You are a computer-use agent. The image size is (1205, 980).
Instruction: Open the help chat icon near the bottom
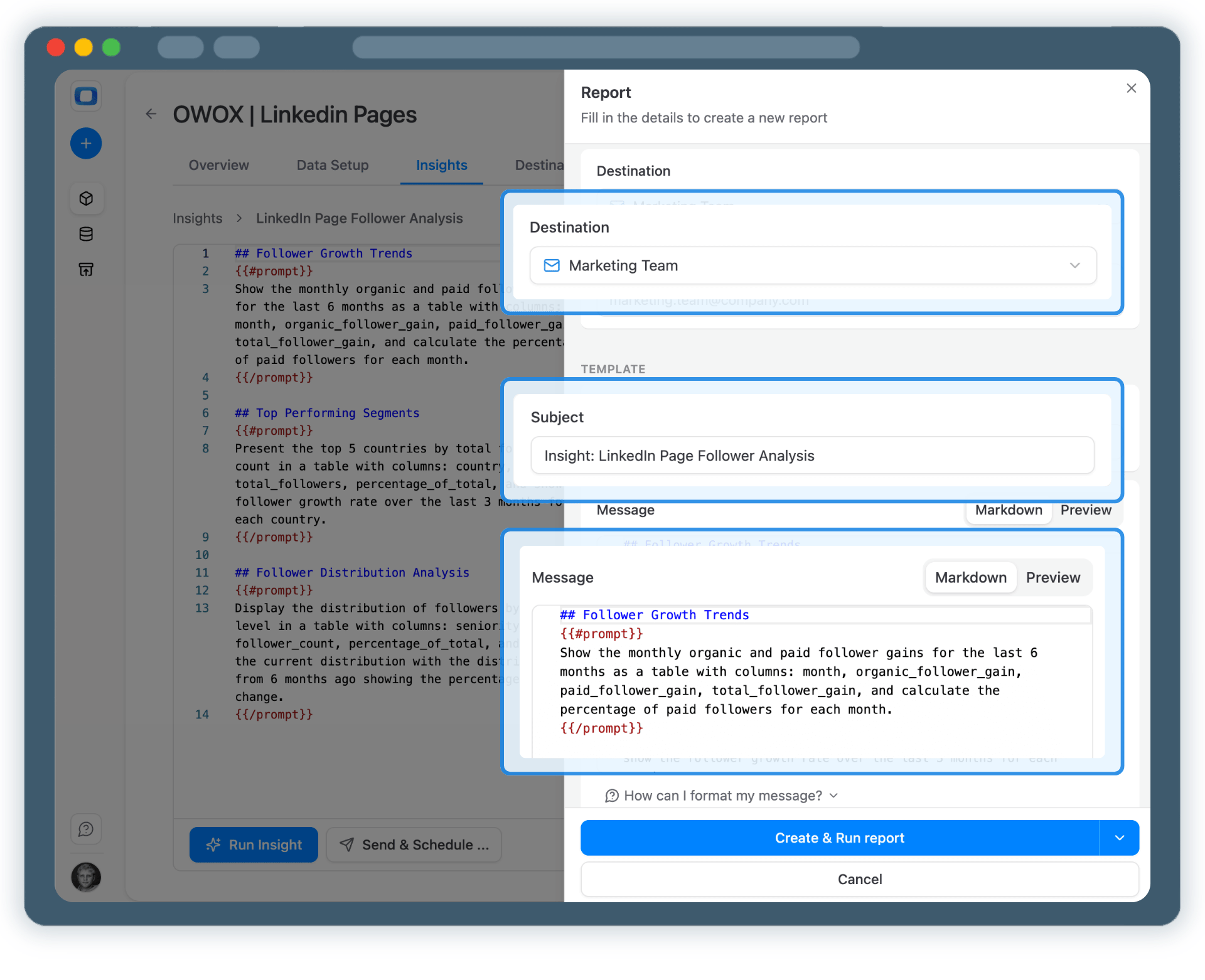point(86,828)
